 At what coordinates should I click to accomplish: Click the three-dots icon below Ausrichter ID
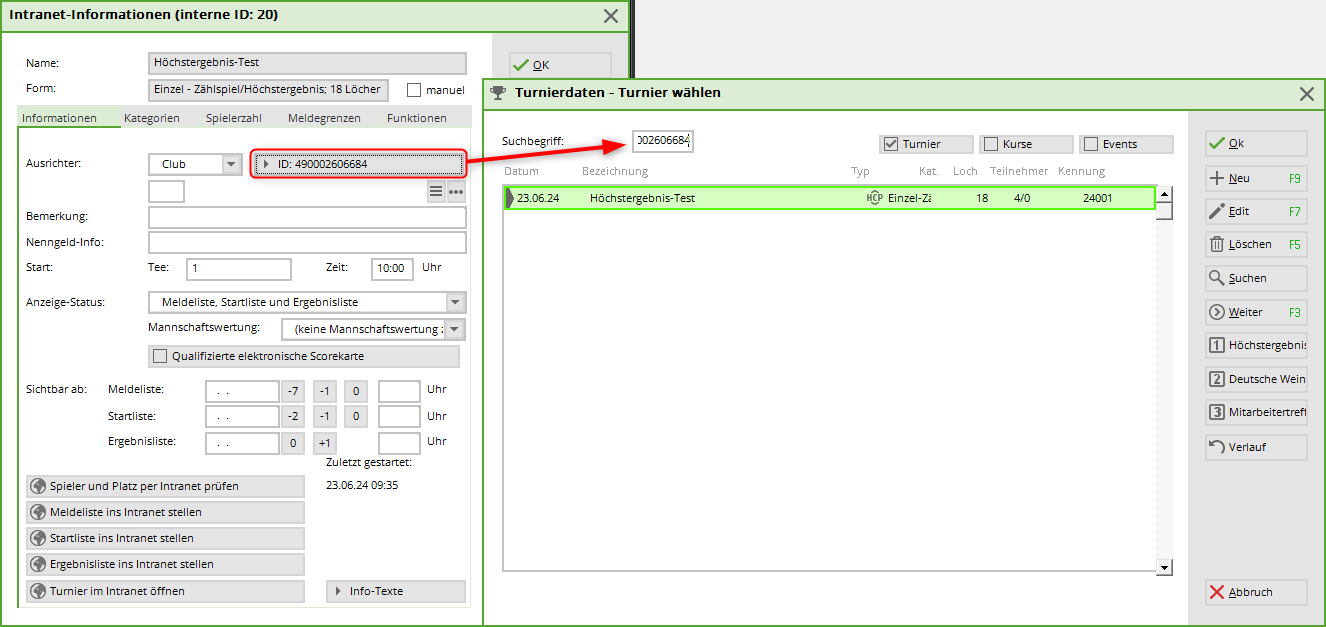[456, 192]
